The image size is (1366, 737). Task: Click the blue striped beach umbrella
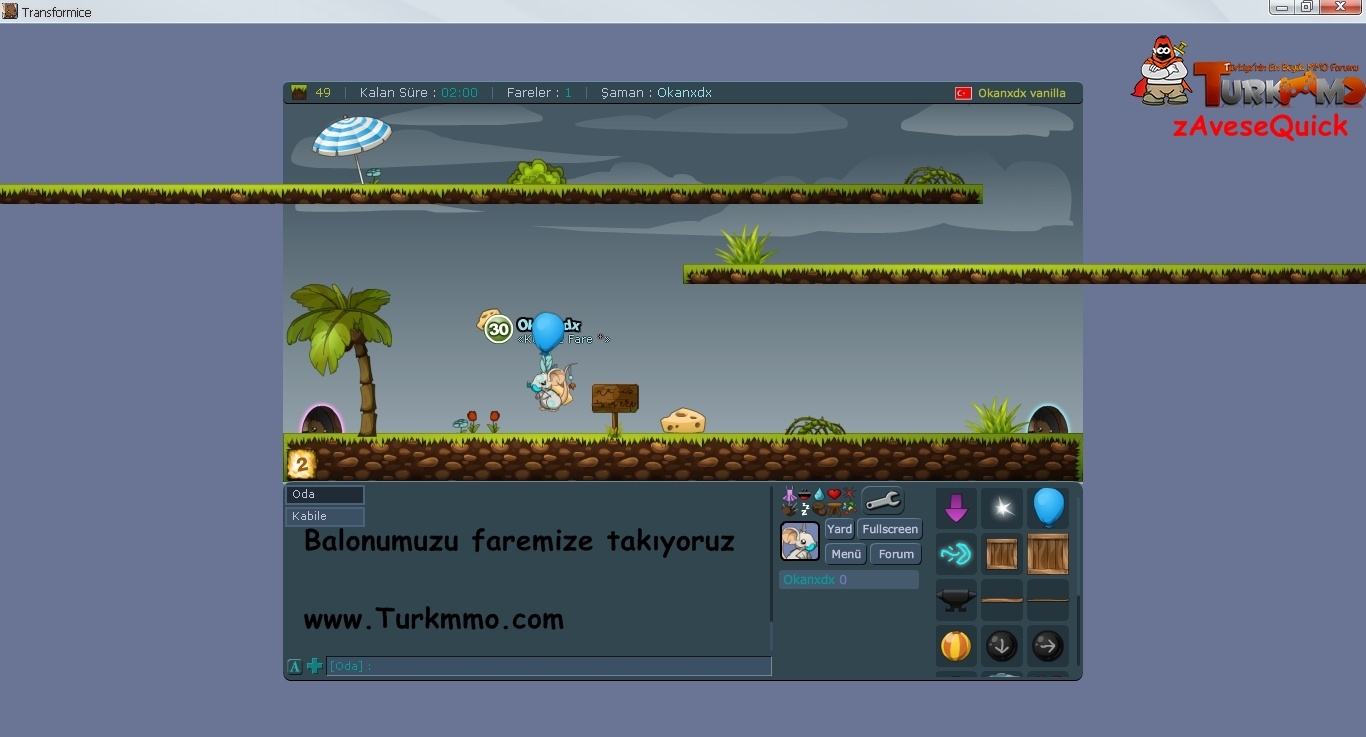click(x=352, y=148)
